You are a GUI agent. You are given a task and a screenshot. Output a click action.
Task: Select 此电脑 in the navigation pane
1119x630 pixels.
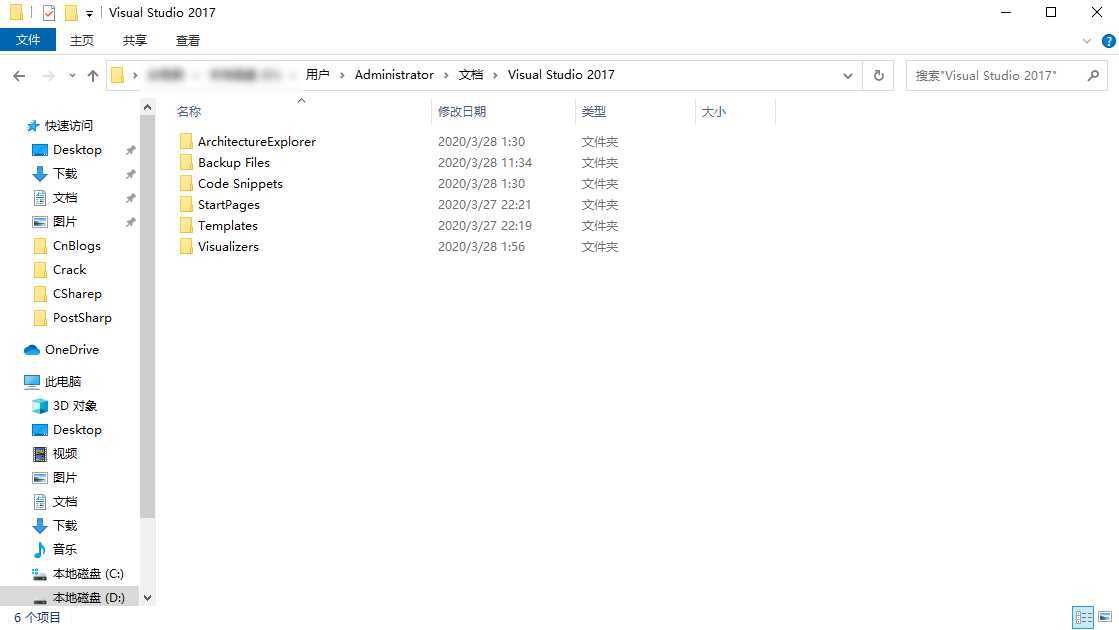coord(63,382)
